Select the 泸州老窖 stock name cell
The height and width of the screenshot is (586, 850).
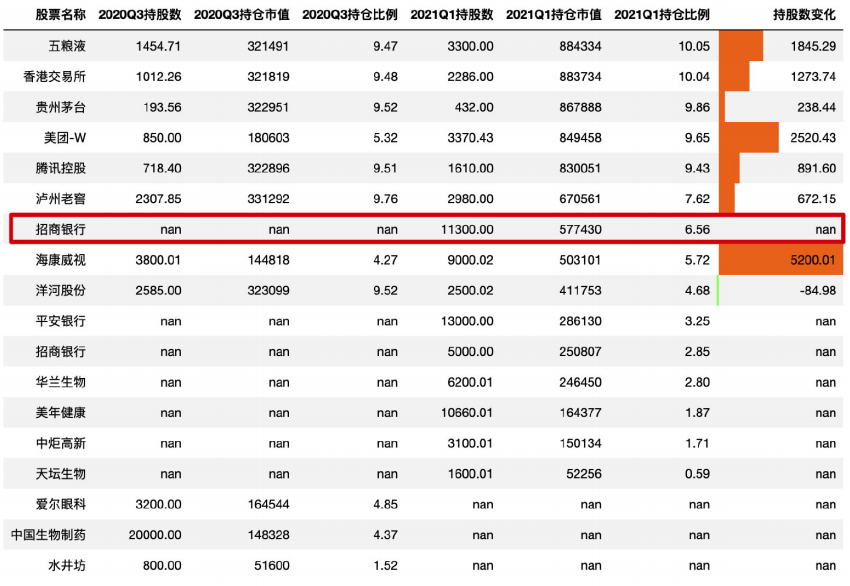coord(60,199)
